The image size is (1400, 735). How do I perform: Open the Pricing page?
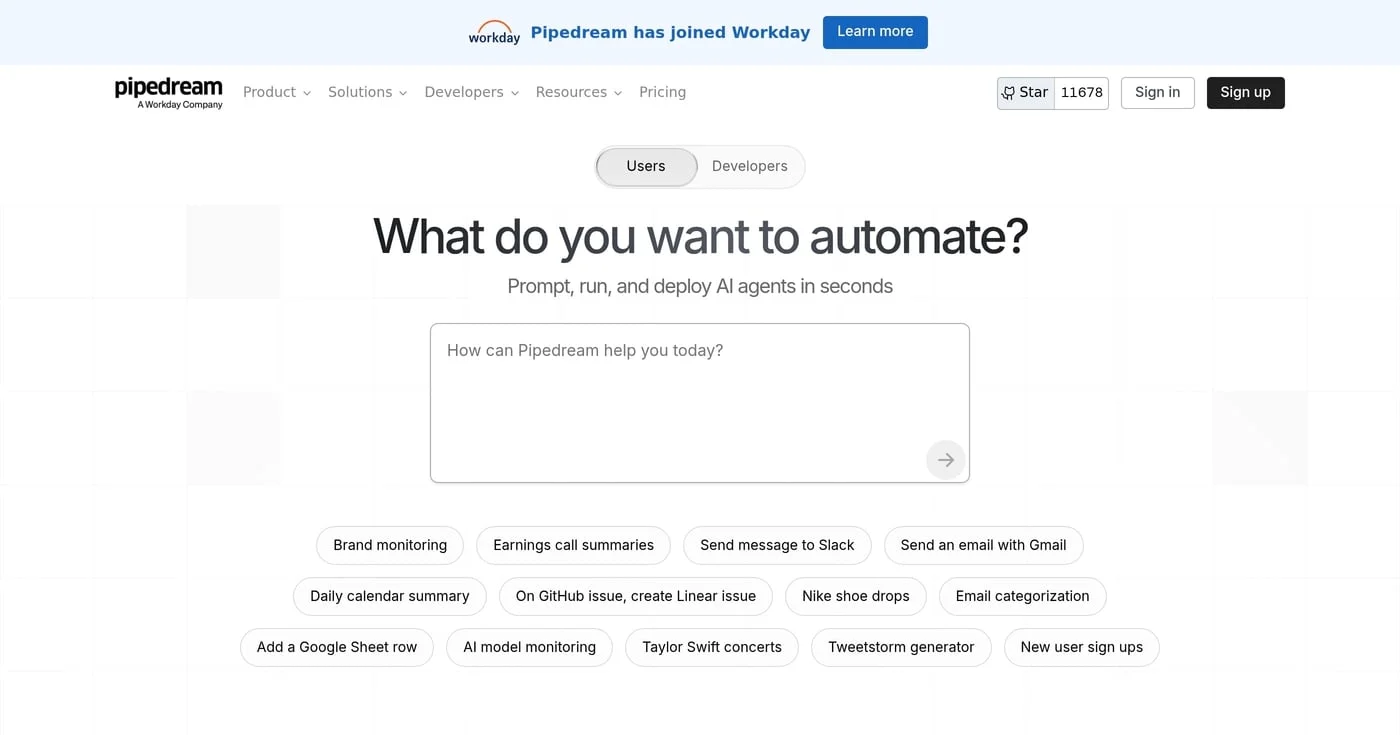click(x=662, y=92)
